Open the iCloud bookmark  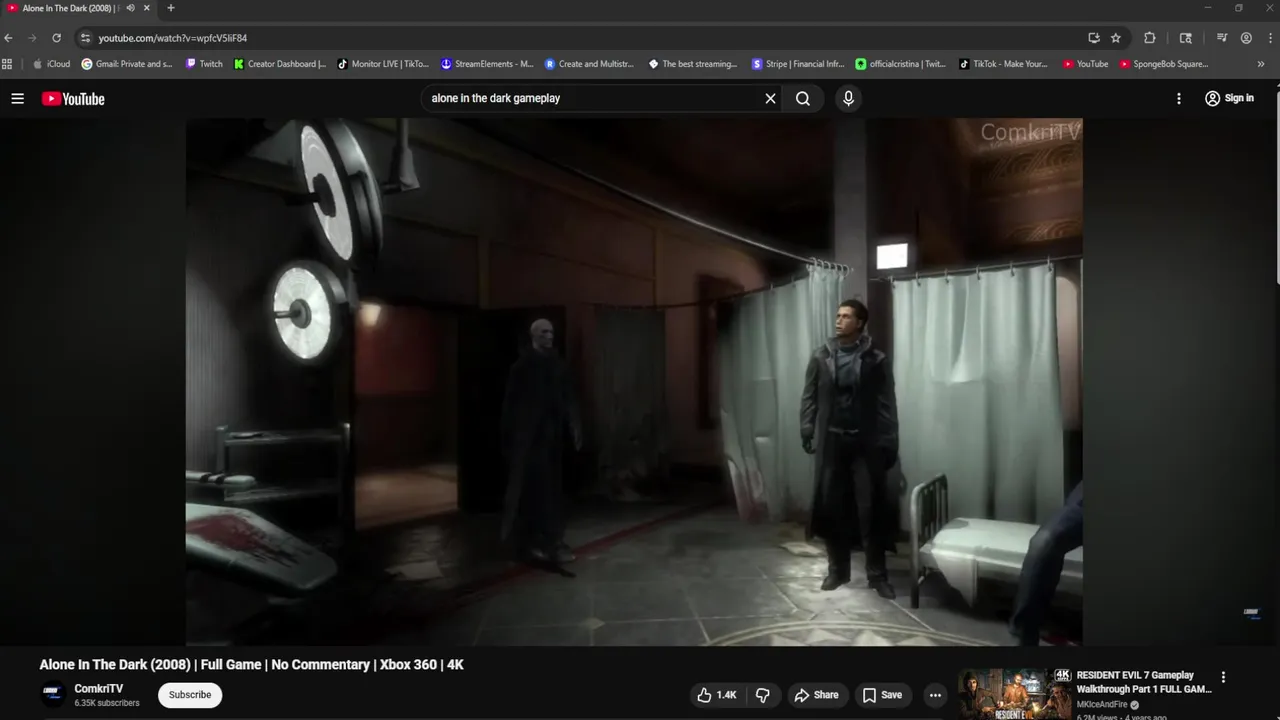click(52, 64)
